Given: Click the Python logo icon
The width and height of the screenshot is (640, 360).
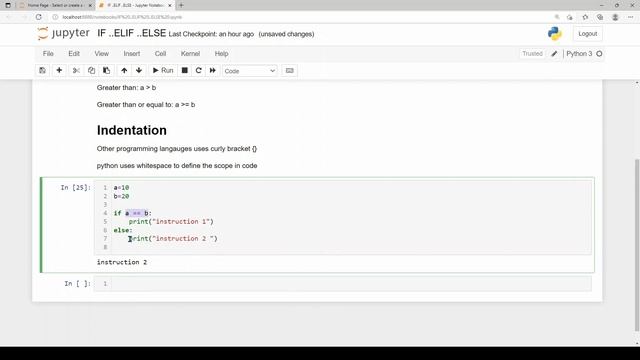Looking at the screenshot, I should click(555, 33).
